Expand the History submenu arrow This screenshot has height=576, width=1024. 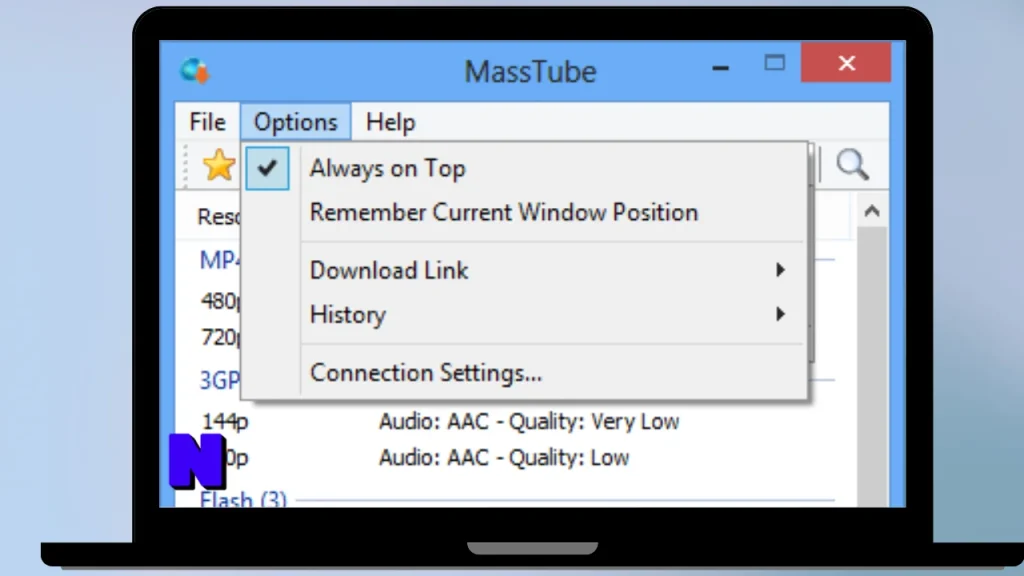[780, 314]
